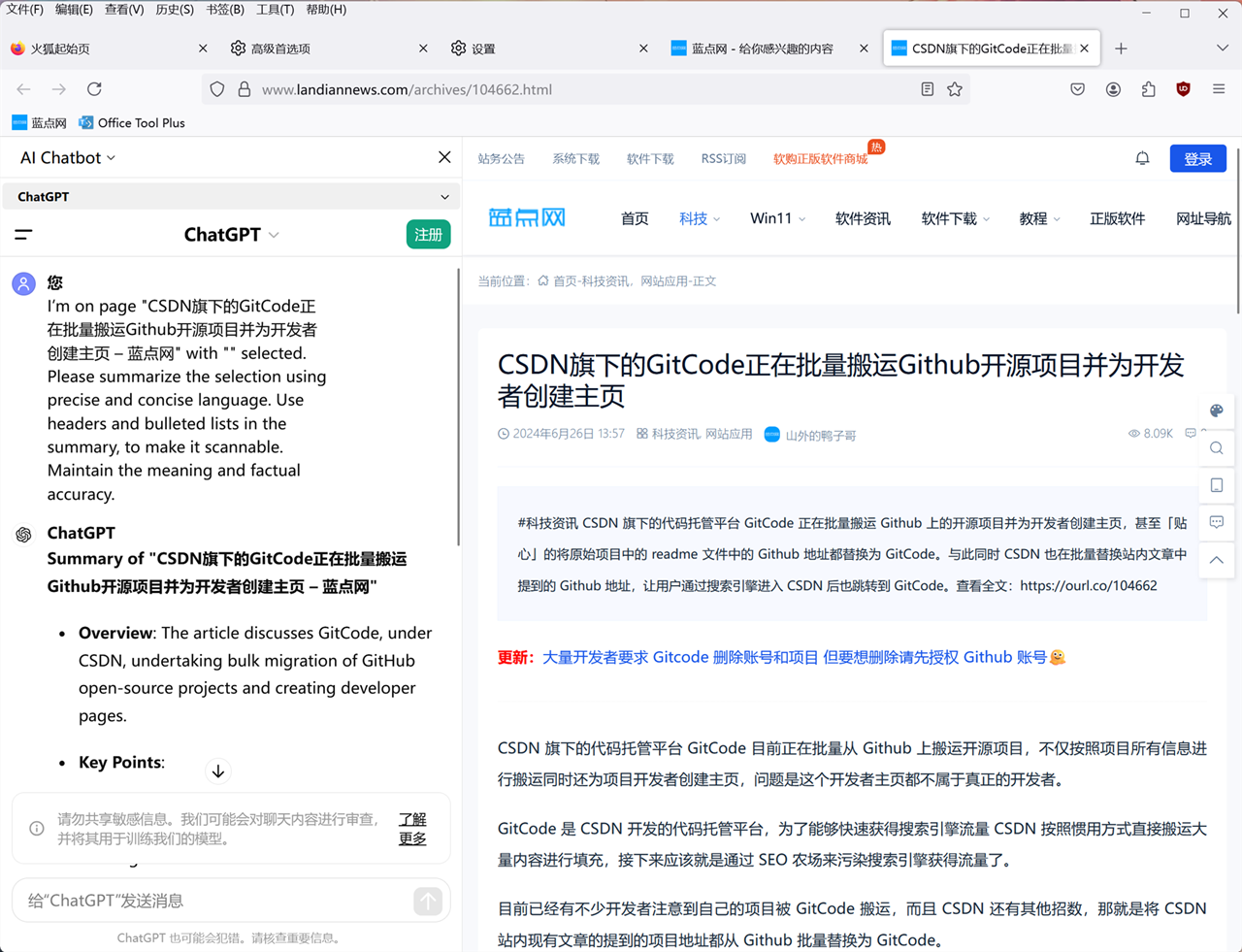
Task: Open 正版软件 navigation item
Action: 1117,218
